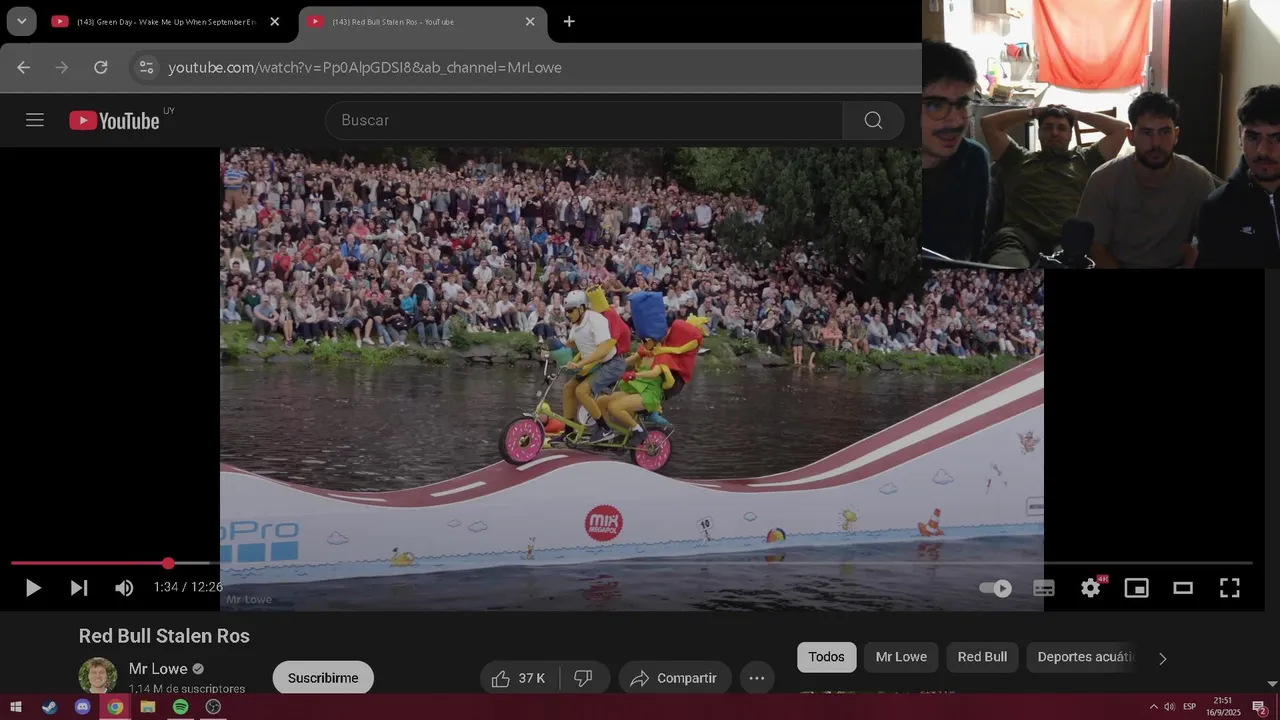Open Discord from the taskbar

83,707
